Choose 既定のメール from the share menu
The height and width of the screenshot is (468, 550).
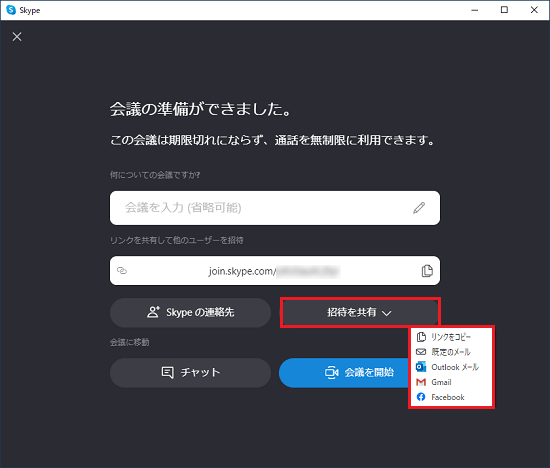451,352
